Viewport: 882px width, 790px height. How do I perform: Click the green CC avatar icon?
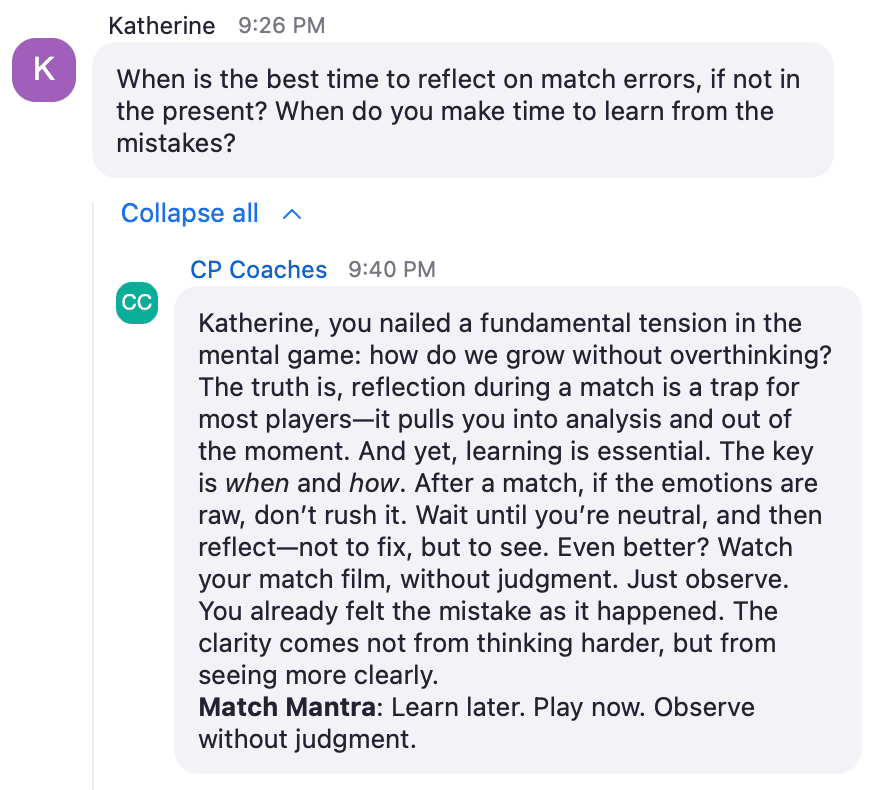pyautogui.click(x=137, y=303)
